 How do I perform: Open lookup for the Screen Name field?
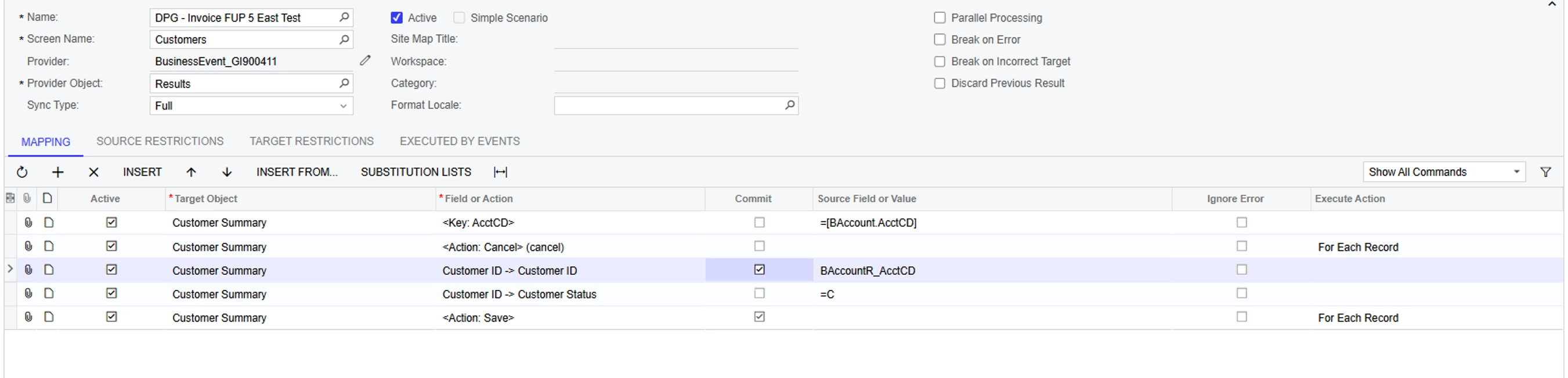344,39
